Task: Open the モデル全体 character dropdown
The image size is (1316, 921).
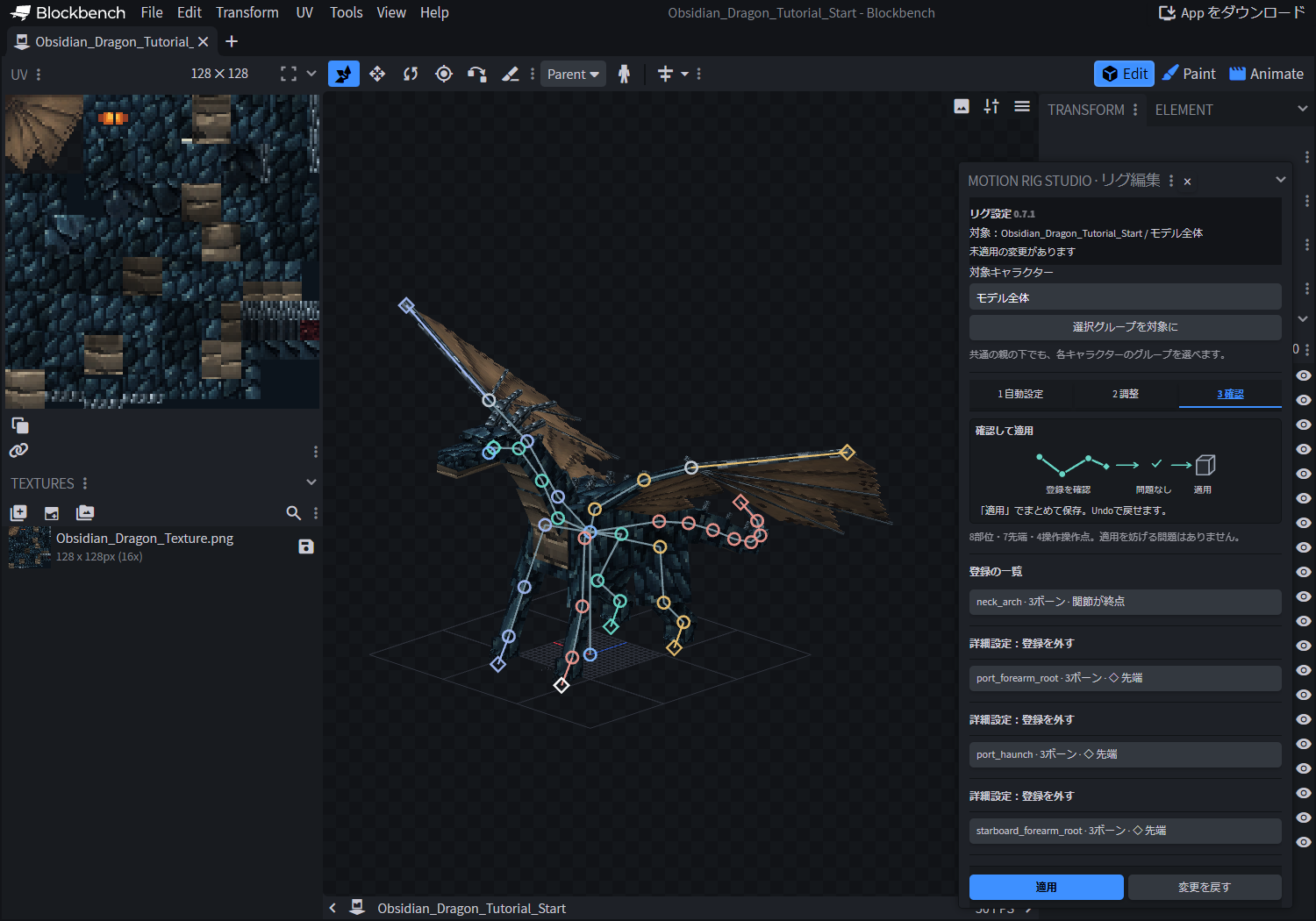Action: pyautogui.click(x=1125, y=297)
